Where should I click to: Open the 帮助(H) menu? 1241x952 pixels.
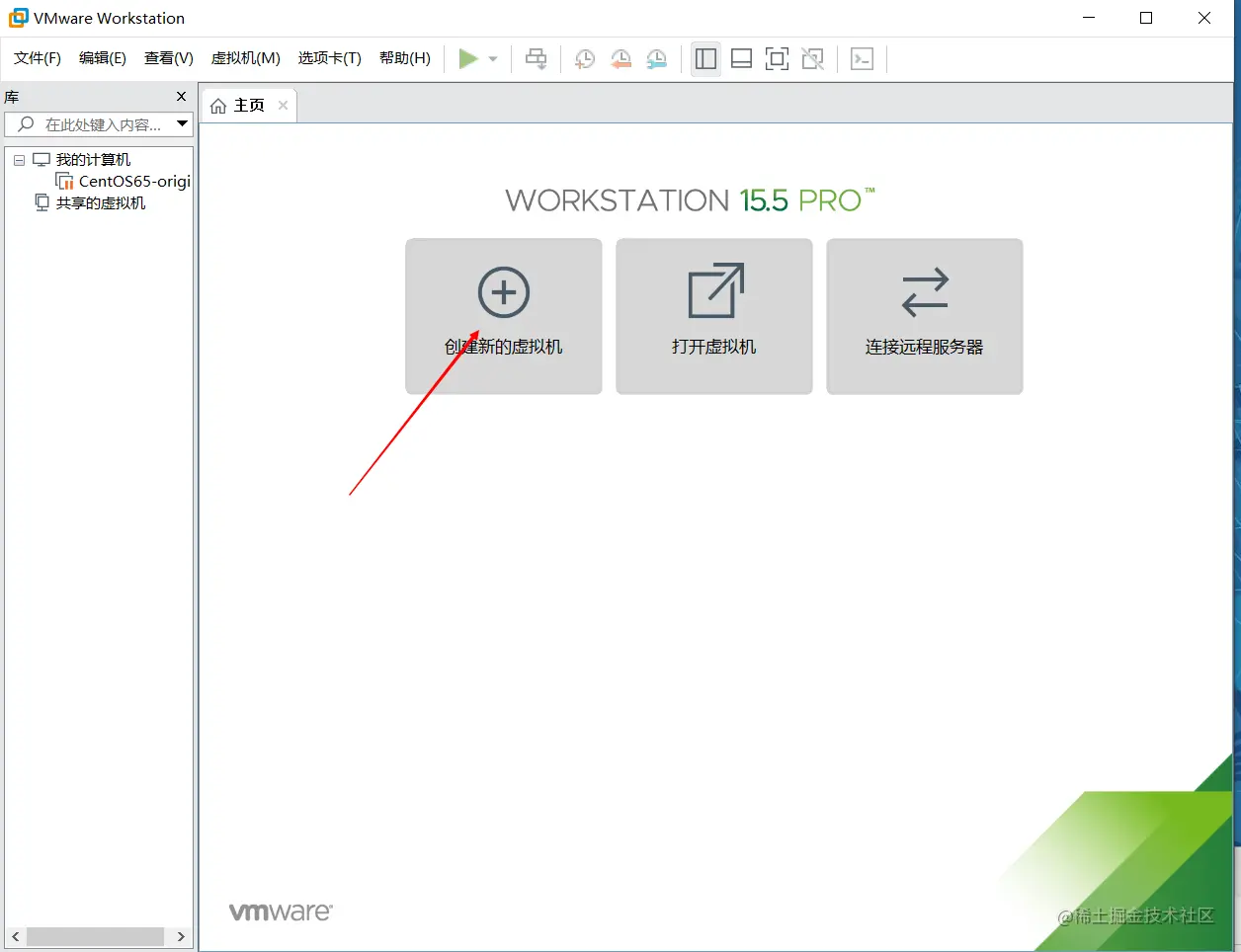pos(405,58)
